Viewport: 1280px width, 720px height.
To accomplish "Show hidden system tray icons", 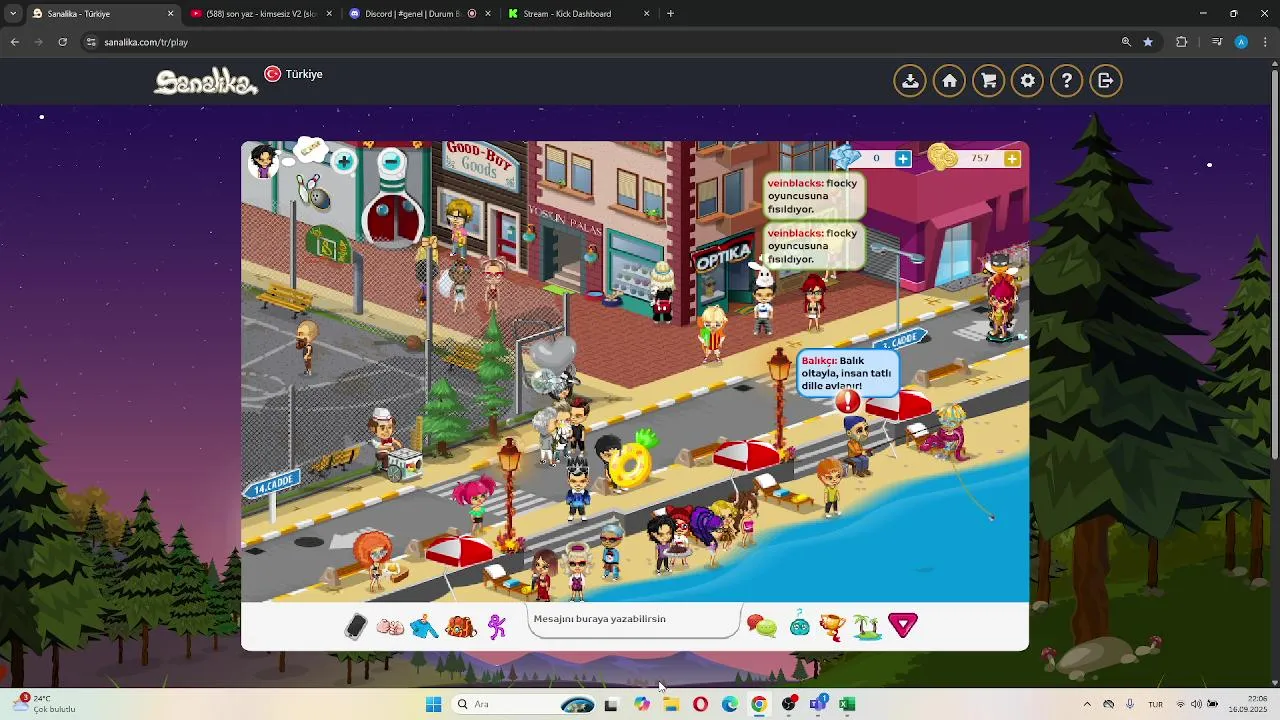I will click(1087, 704).
